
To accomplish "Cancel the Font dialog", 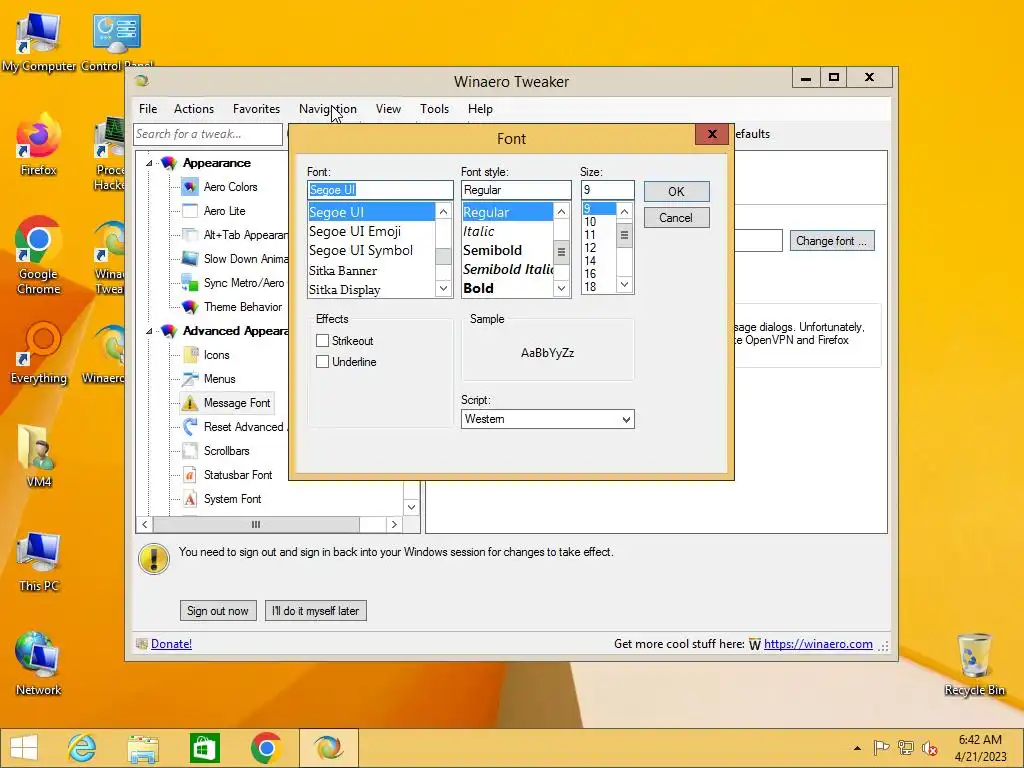I will coord(676,217).
